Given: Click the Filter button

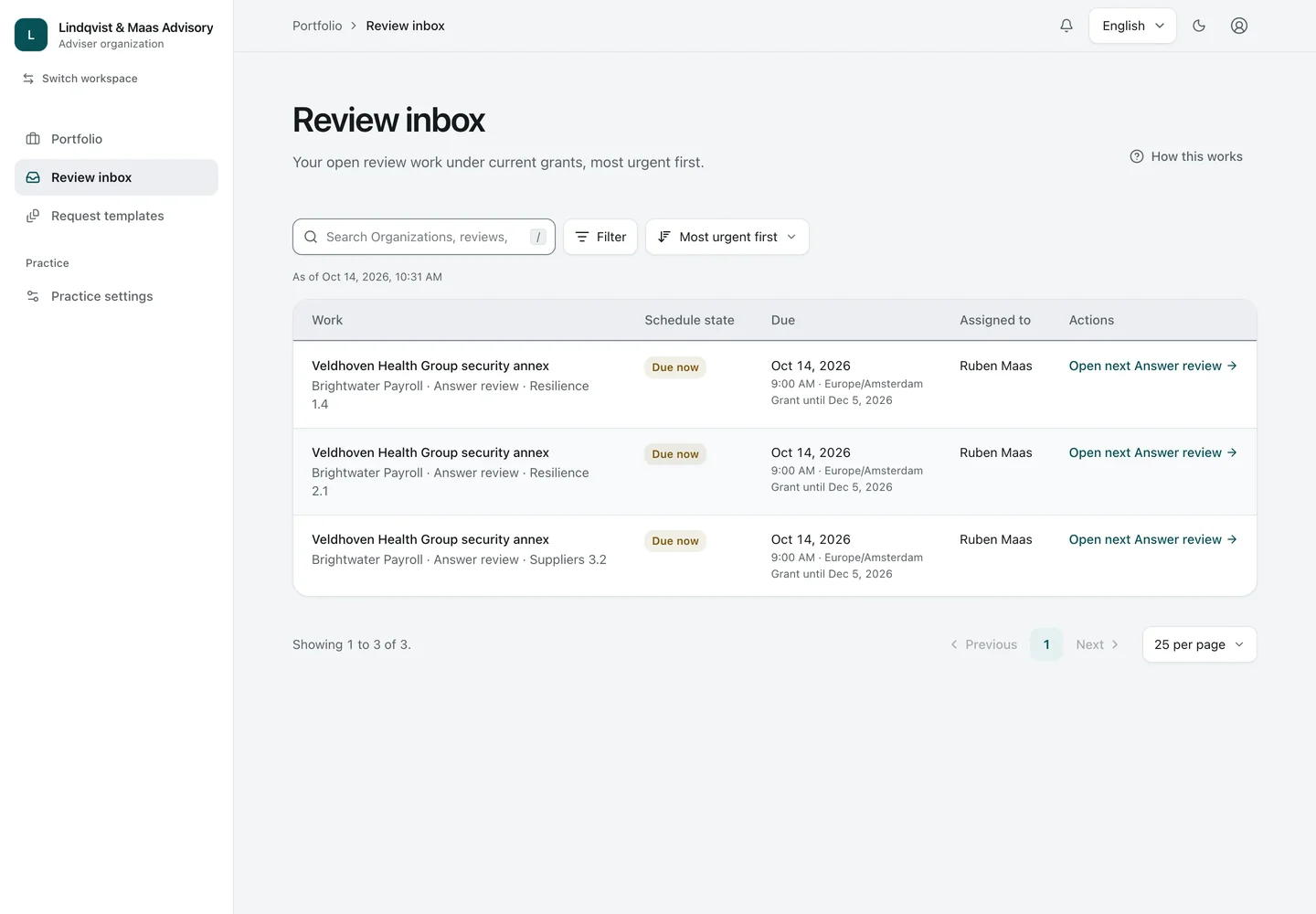Looking at the screenshot, I should [x=600, y=237].
